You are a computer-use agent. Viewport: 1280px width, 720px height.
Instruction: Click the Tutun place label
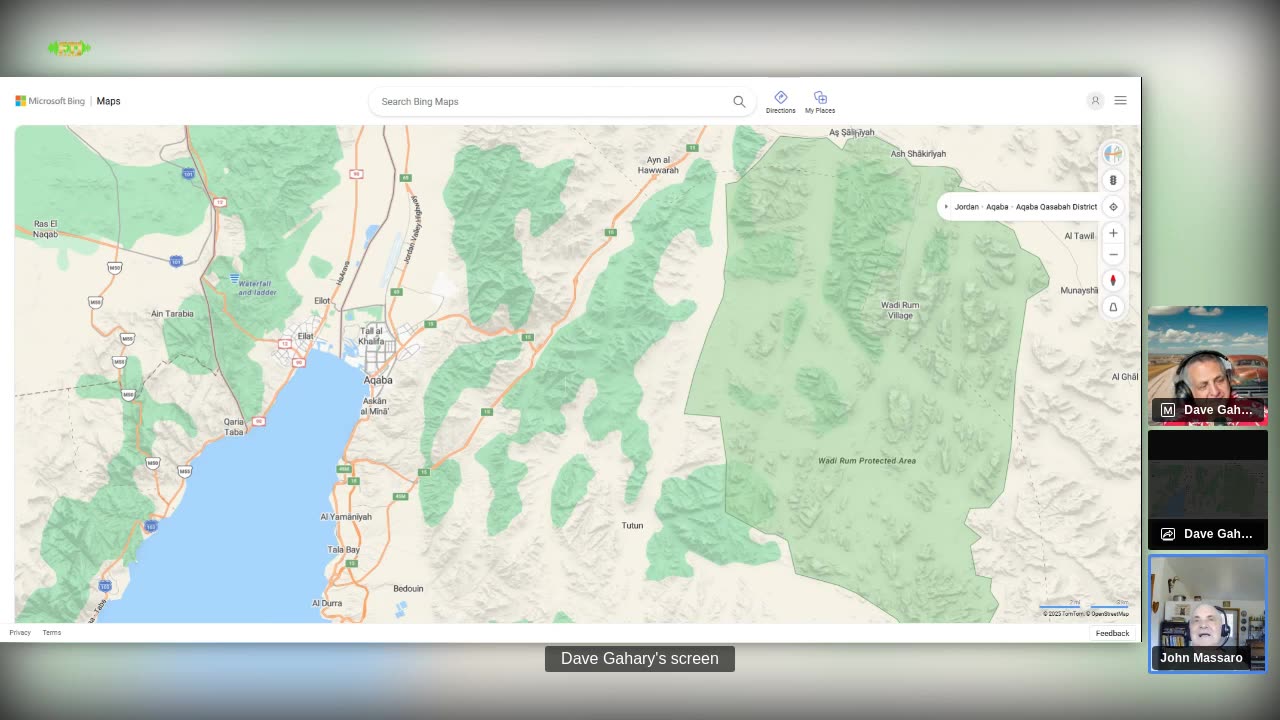tap(632, 526)
